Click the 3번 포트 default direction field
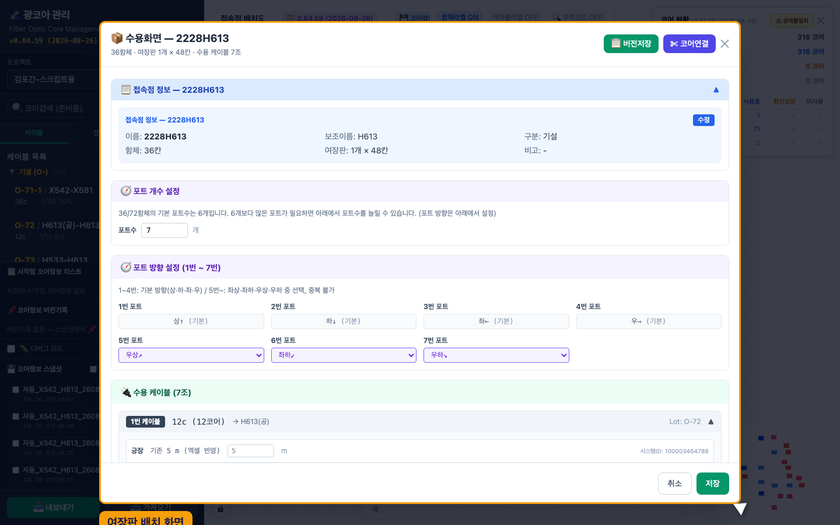Image resolution: width=840 pixels, height=525 pixels. (x=496, y=321)
